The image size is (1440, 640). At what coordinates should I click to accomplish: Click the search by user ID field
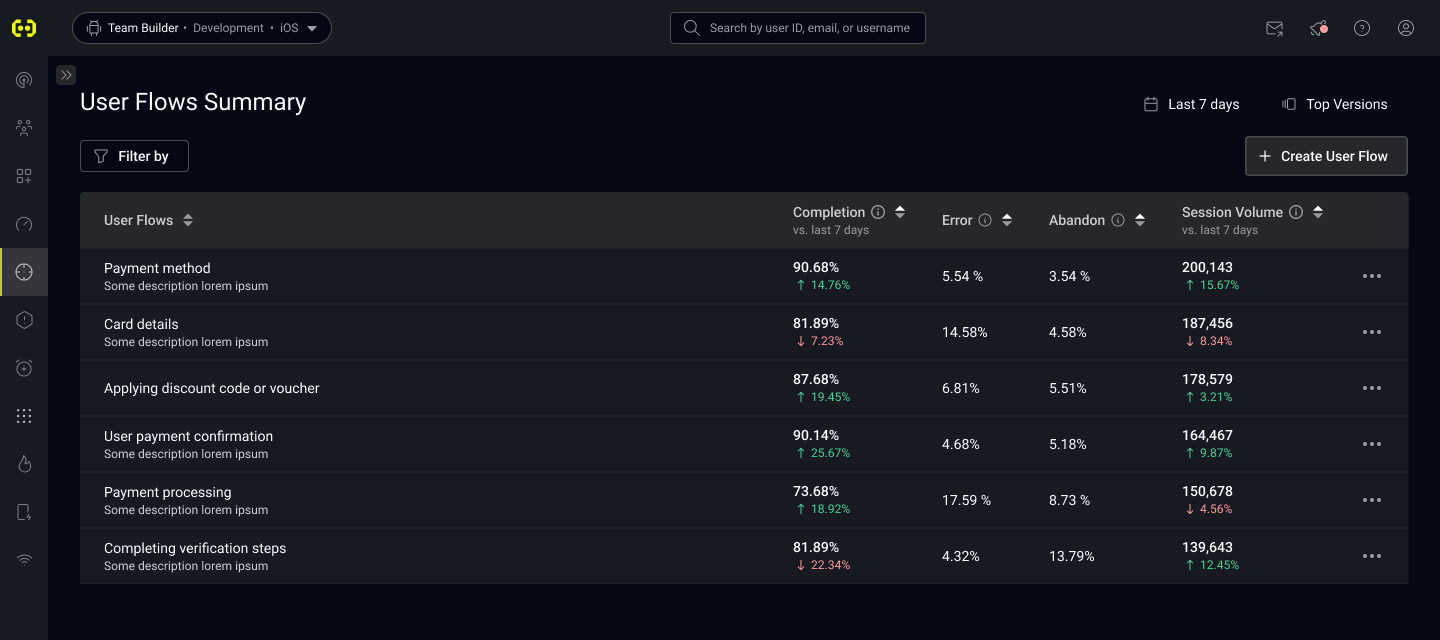click(x=798, y=28)
